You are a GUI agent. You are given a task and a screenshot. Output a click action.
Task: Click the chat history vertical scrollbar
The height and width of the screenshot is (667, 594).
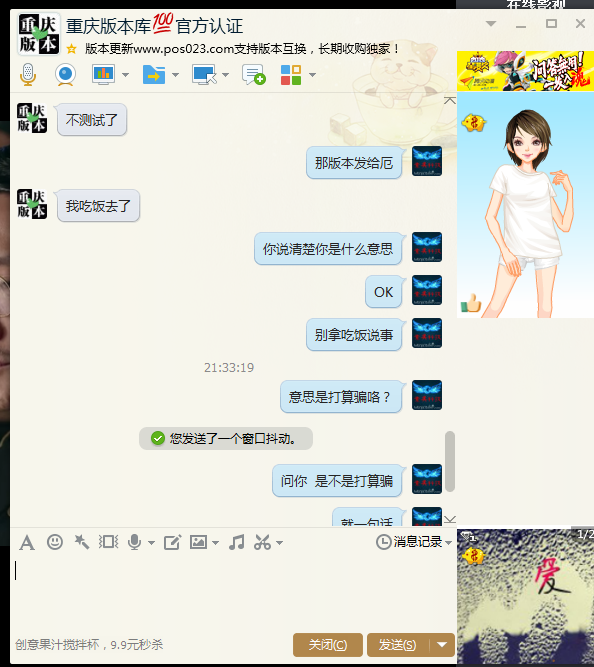pos(450,461)
